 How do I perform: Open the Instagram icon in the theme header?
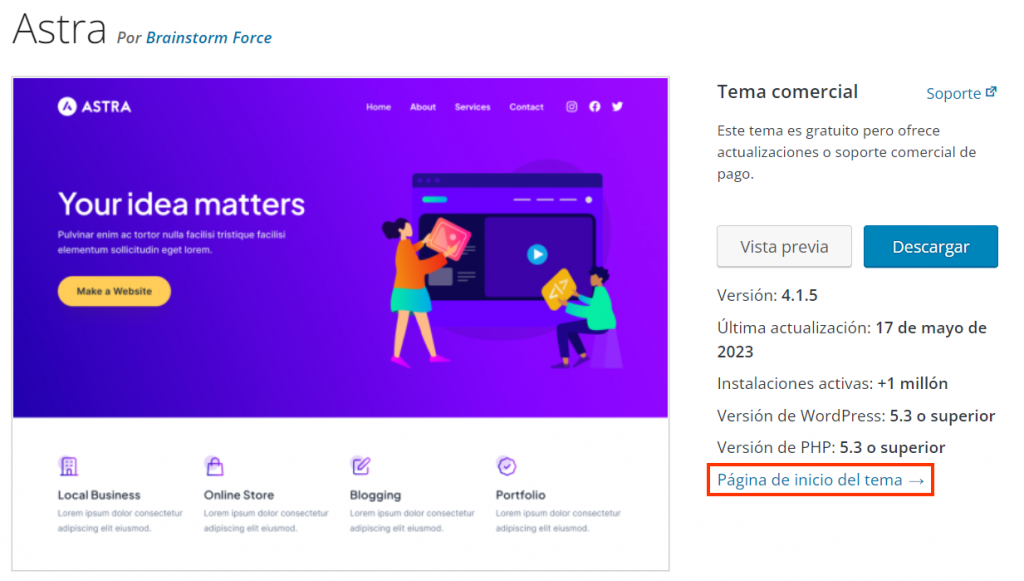point(571,107)
